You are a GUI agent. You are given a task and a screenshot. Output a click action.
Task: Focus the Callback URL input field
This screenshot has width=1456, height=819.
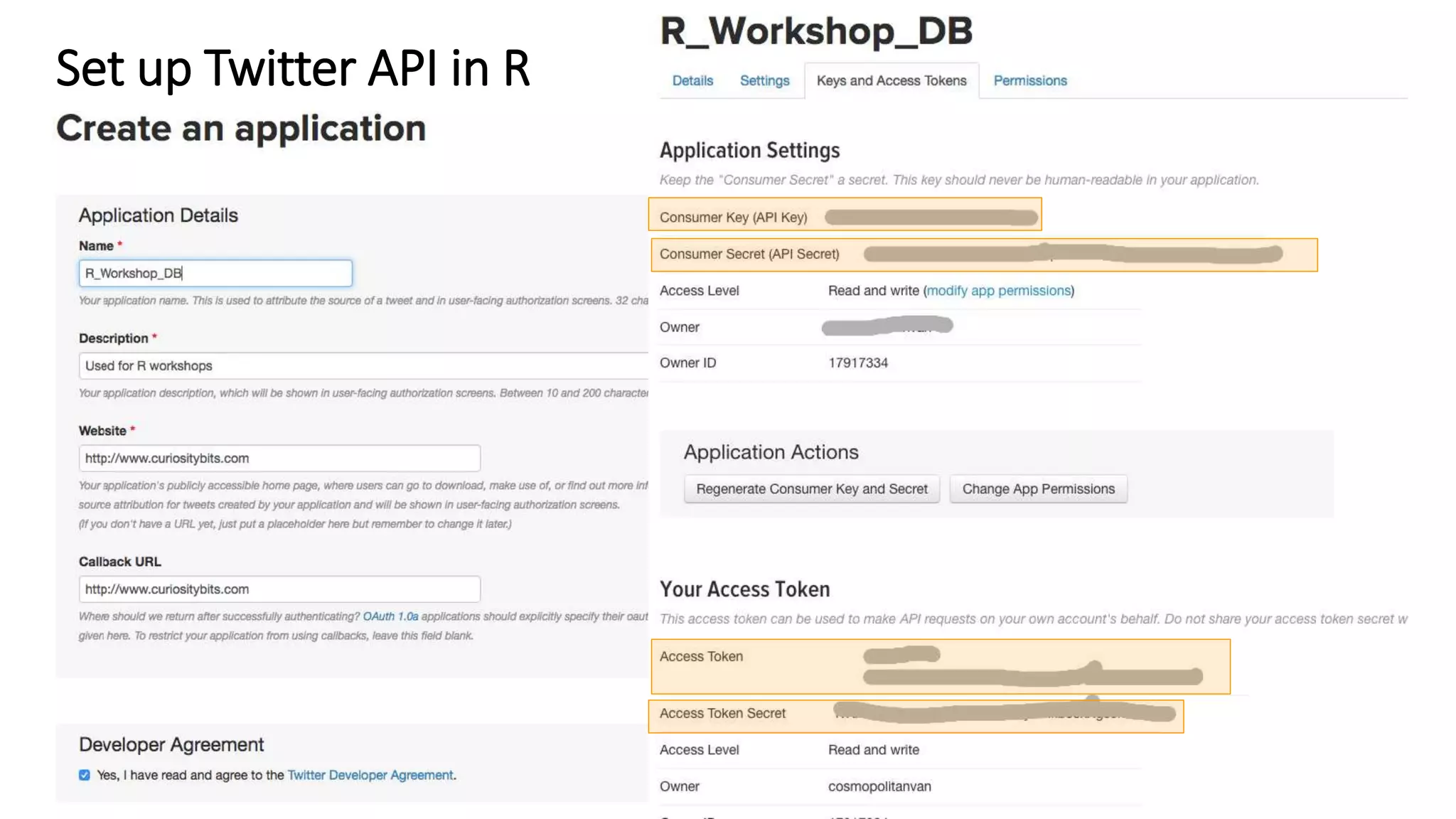tap(279, 589)
